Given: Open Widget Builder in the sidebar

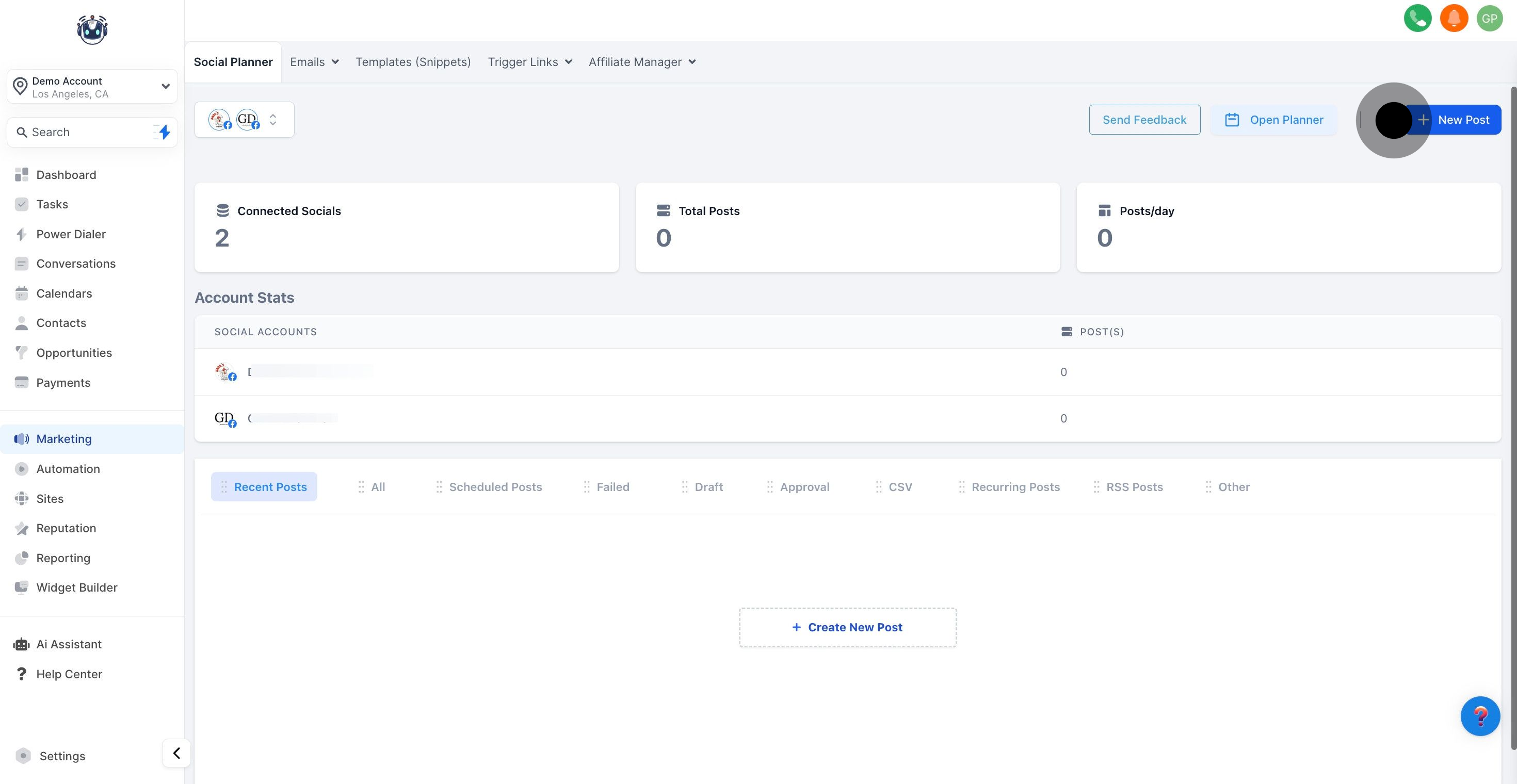Looking at the screenshot, I should (76, 587).
